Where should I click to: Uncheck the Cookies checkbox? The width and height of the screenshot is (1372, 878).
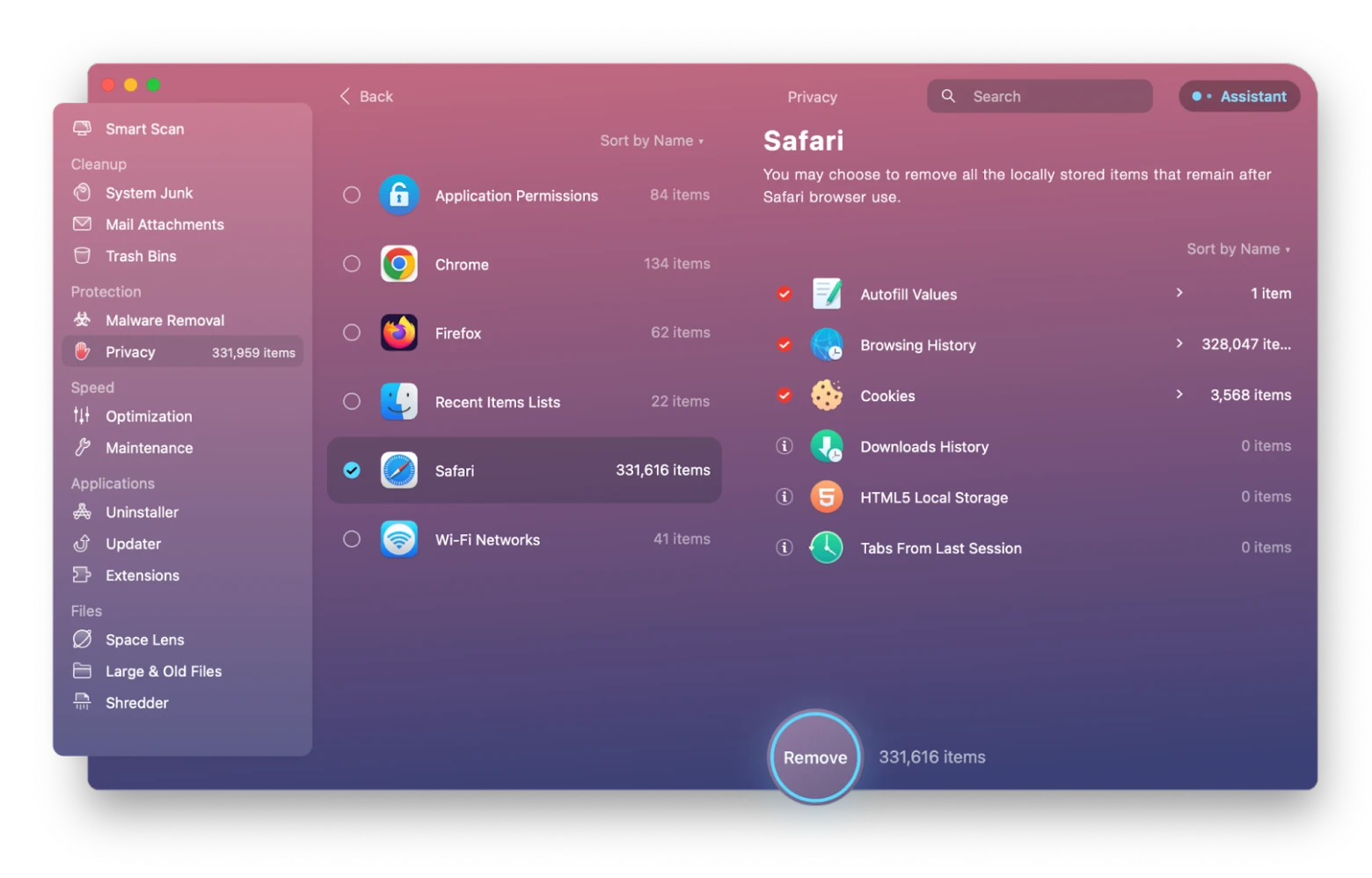point(785,396)
